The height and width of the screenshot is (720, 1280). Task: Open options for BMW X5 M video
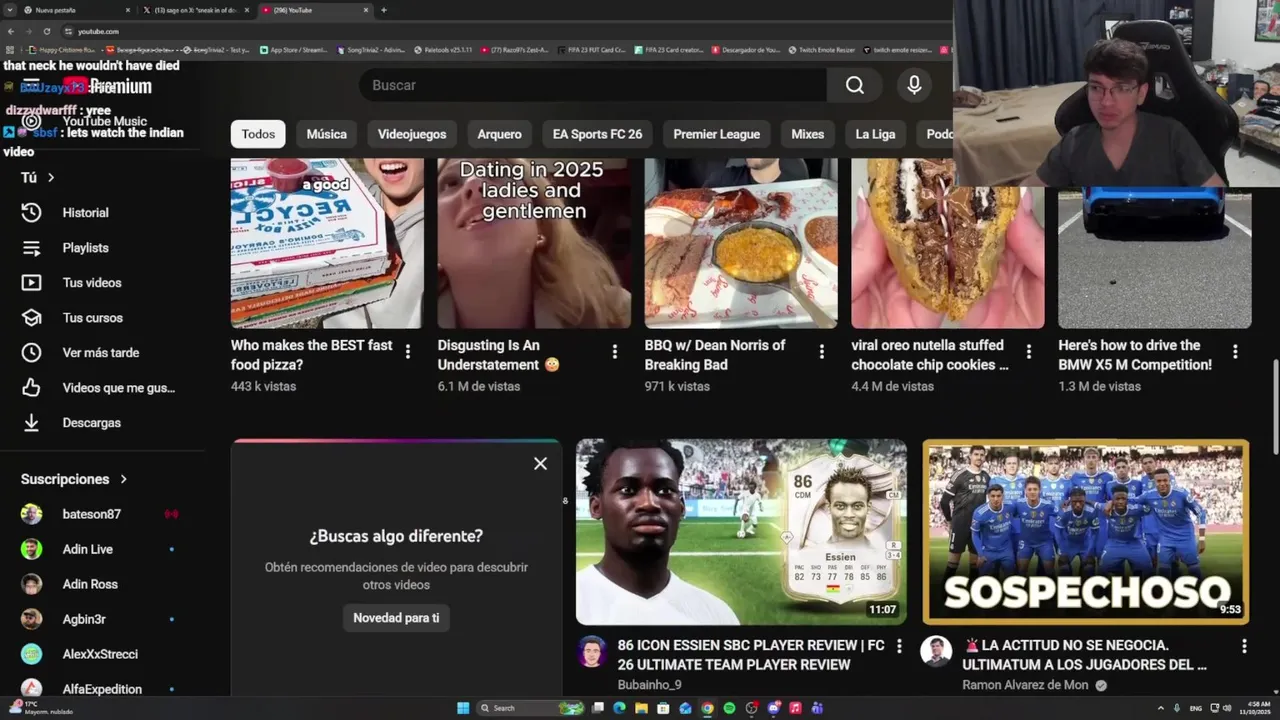tap(1236, 351)
